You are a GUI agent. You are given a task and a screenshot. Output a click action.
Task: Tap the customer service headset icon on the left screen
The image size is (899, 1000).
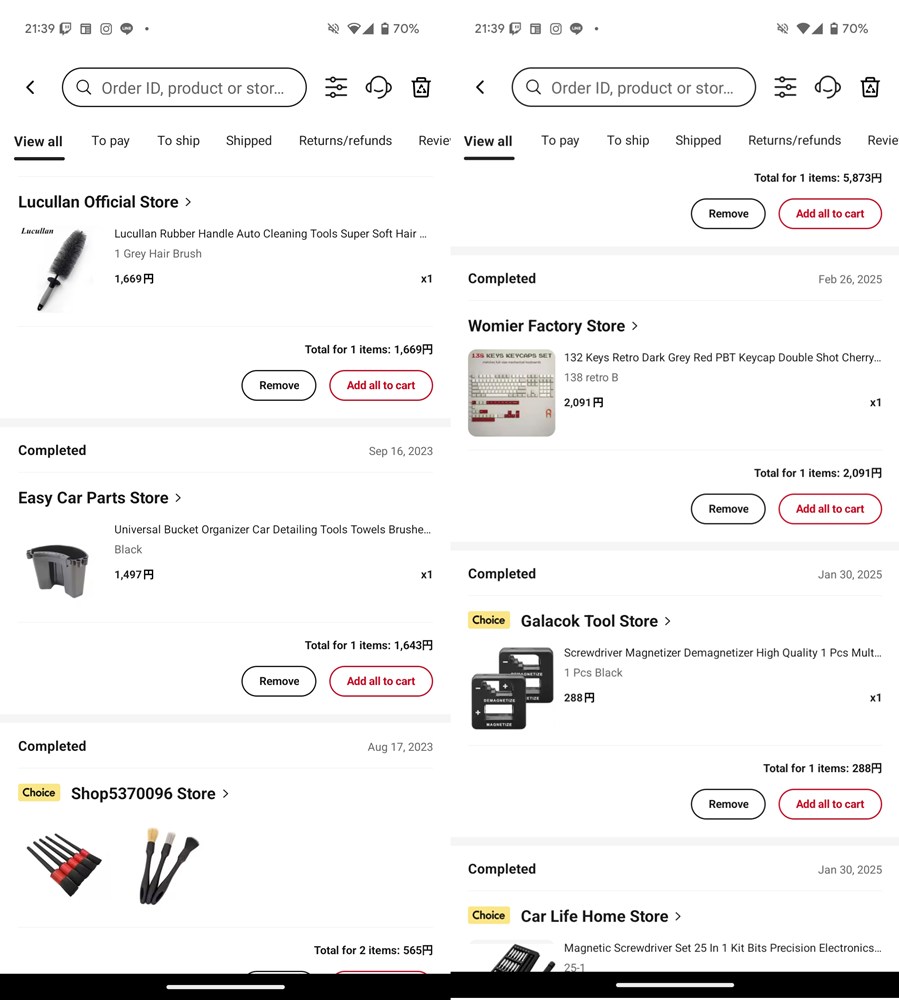[378, 88]
